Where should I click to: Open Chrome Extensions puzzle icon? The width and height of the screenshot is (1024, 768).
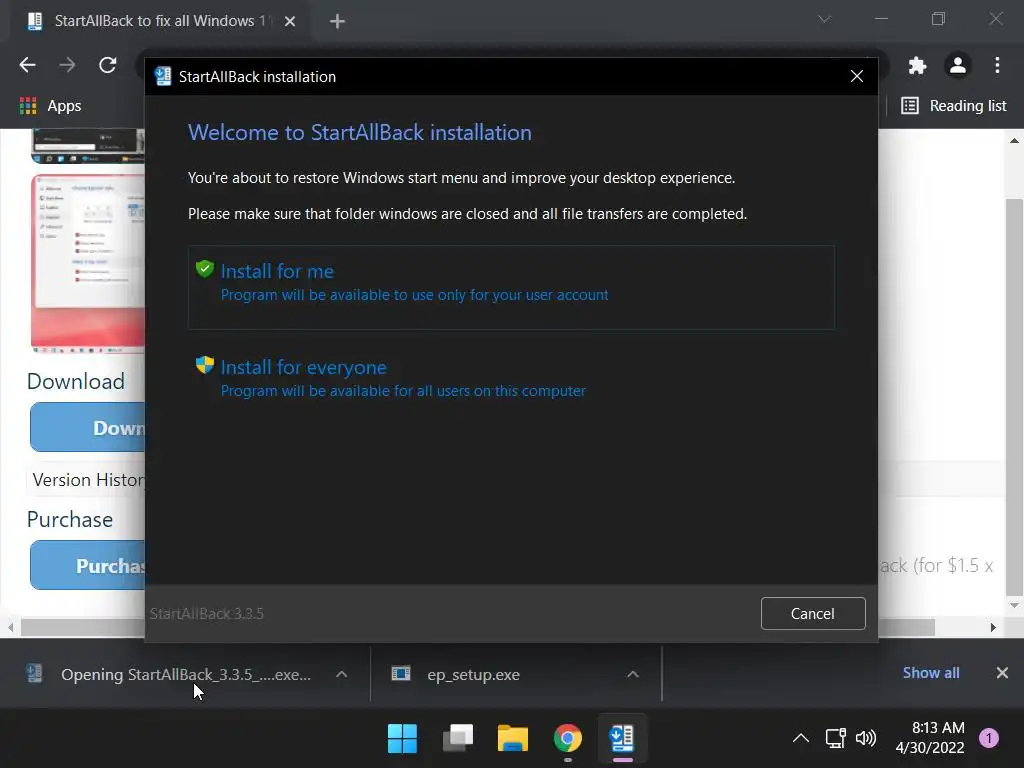tap(918, 65)
